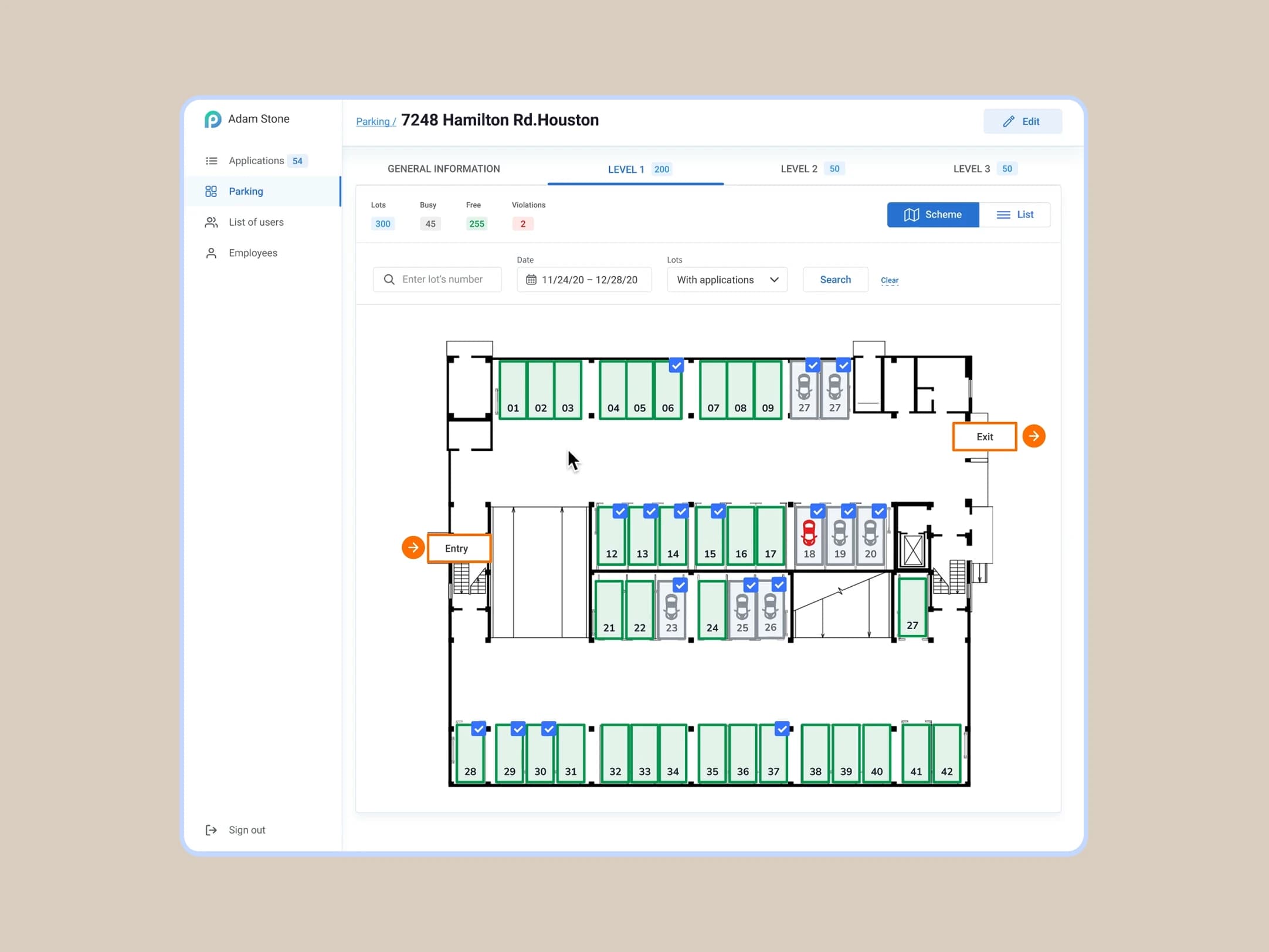
Task: Select free parking lot 01
Action: click(x=513, y=390)
